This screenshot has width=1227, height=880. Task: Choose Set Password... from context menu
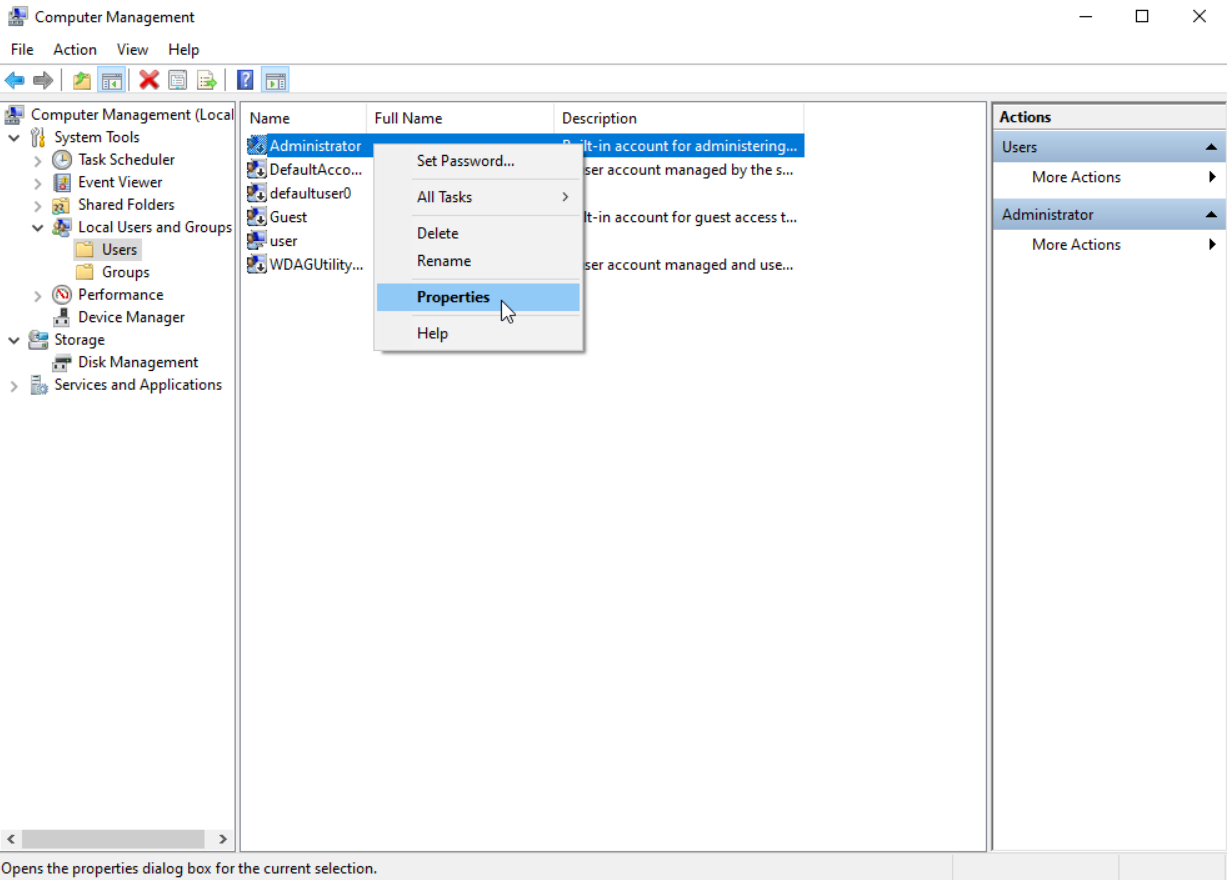pos(478,161)
